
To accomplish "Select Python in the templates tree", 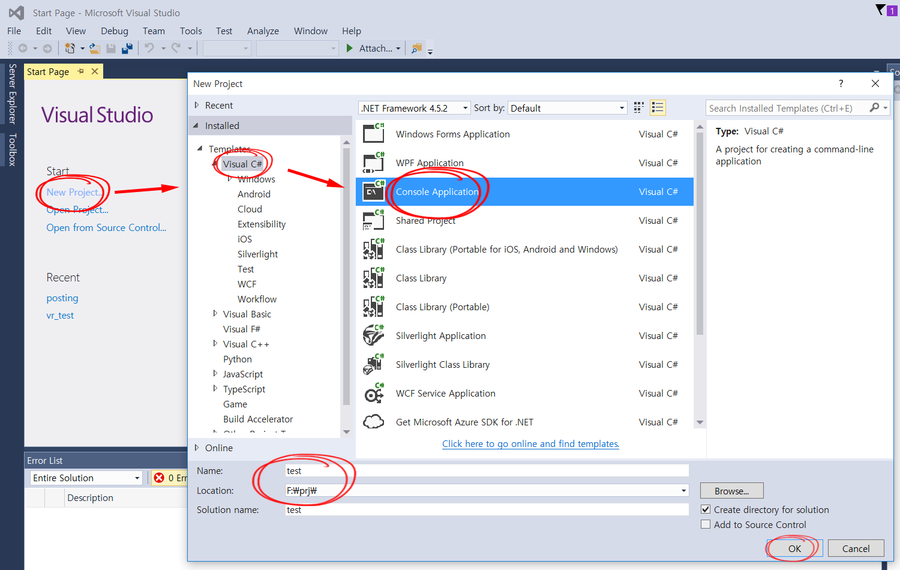I will pyautogui.click(x=237, y=359).
